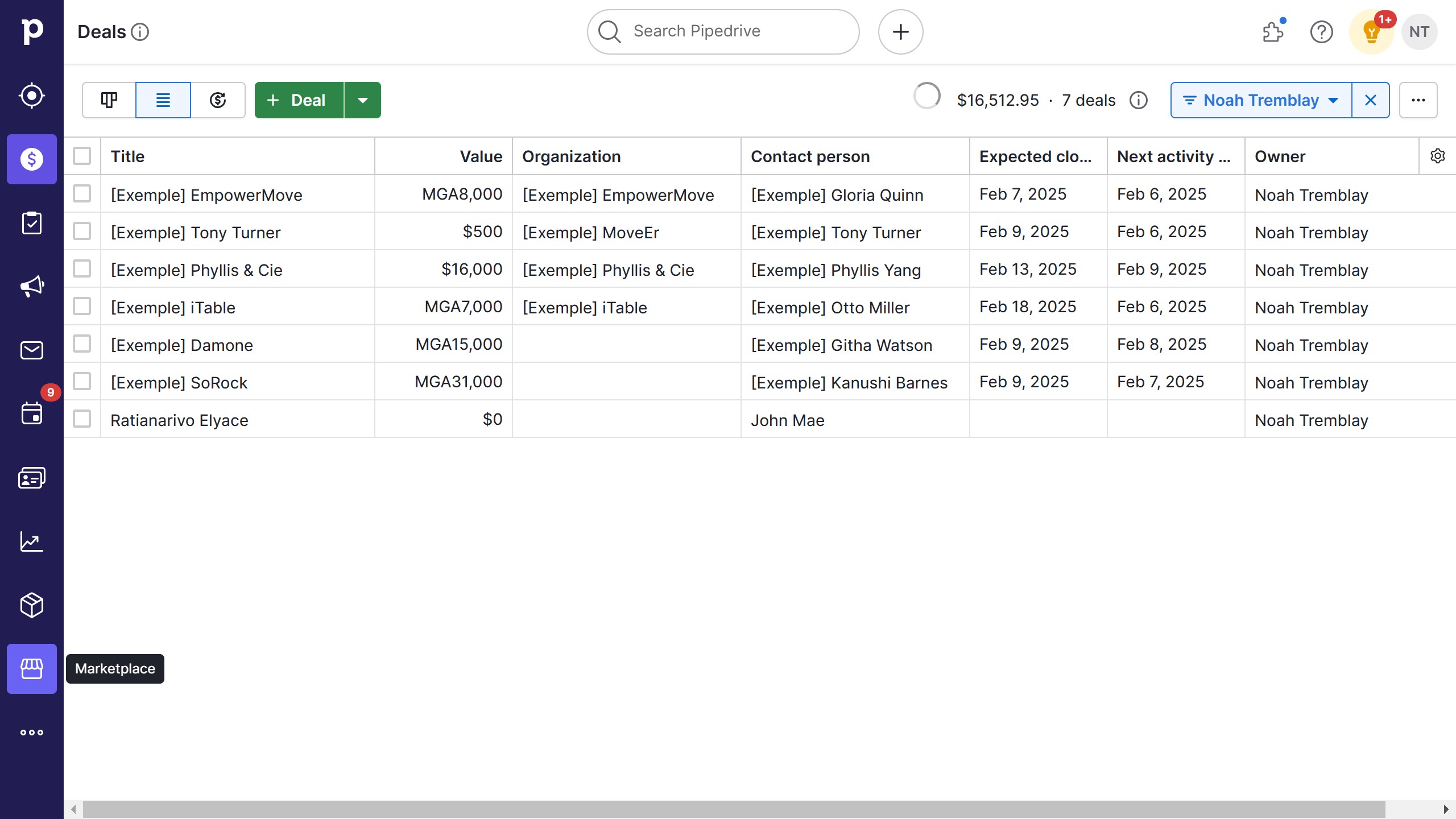Open the Noah Tremblay filter dropdown
This screenshot has height=819, width=1456.
pos(1260,100)
